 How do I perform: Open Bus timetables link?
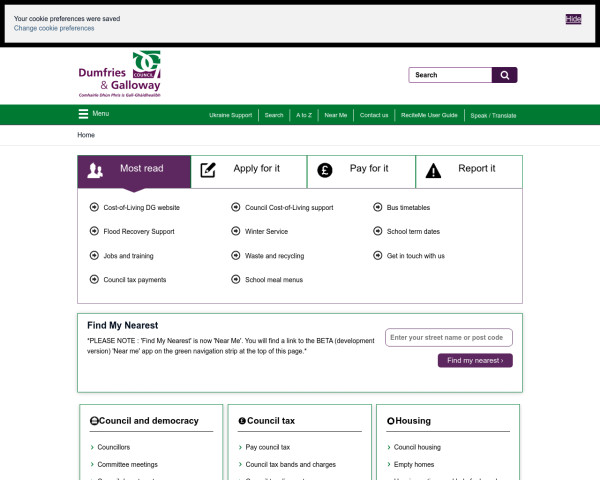tap(408, 207)
